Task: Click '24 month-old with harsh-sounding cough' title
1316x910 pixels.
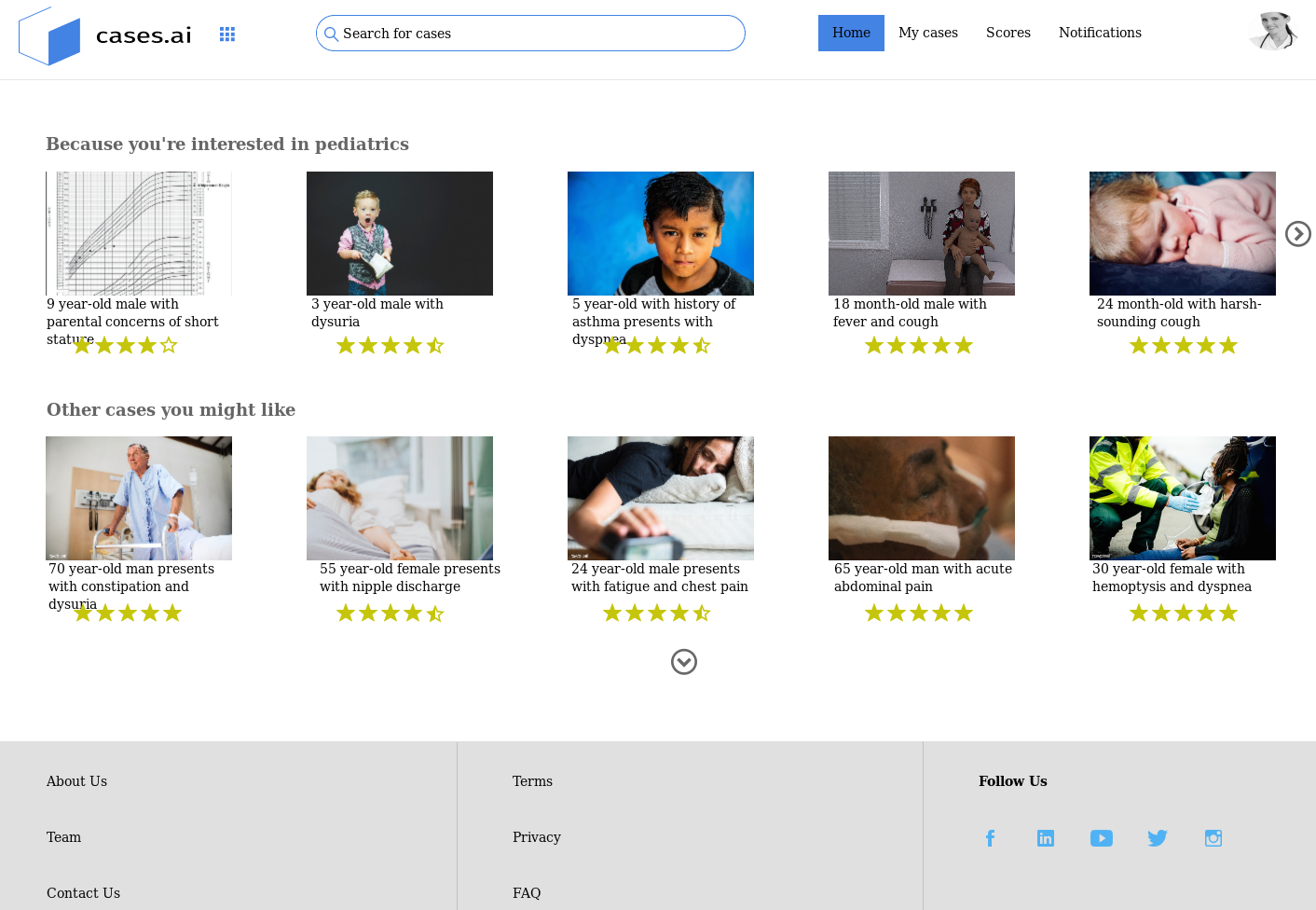Action: point(1179,313)
